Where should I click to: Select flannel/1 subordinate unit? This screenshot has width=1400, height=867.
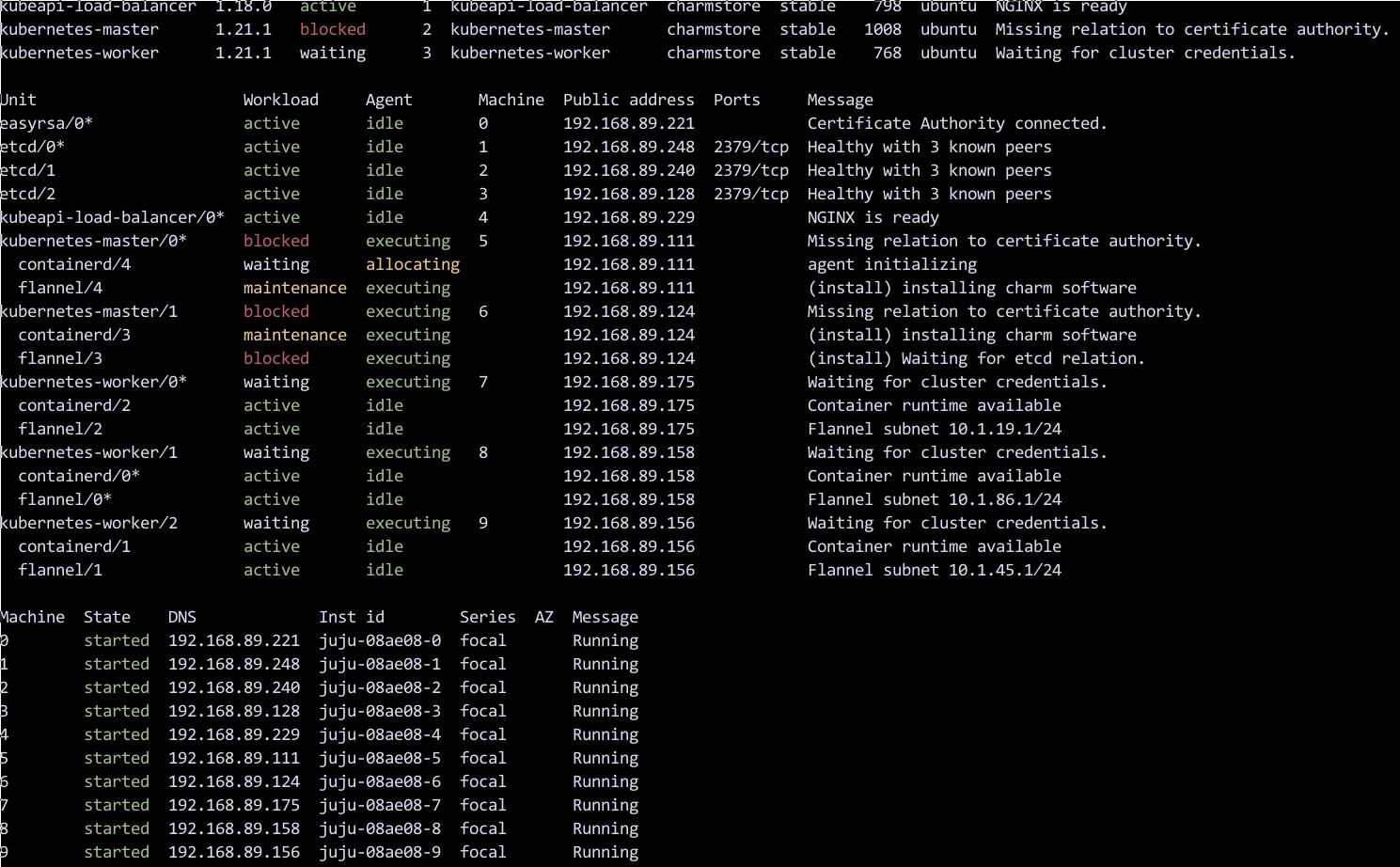point(60,570)
